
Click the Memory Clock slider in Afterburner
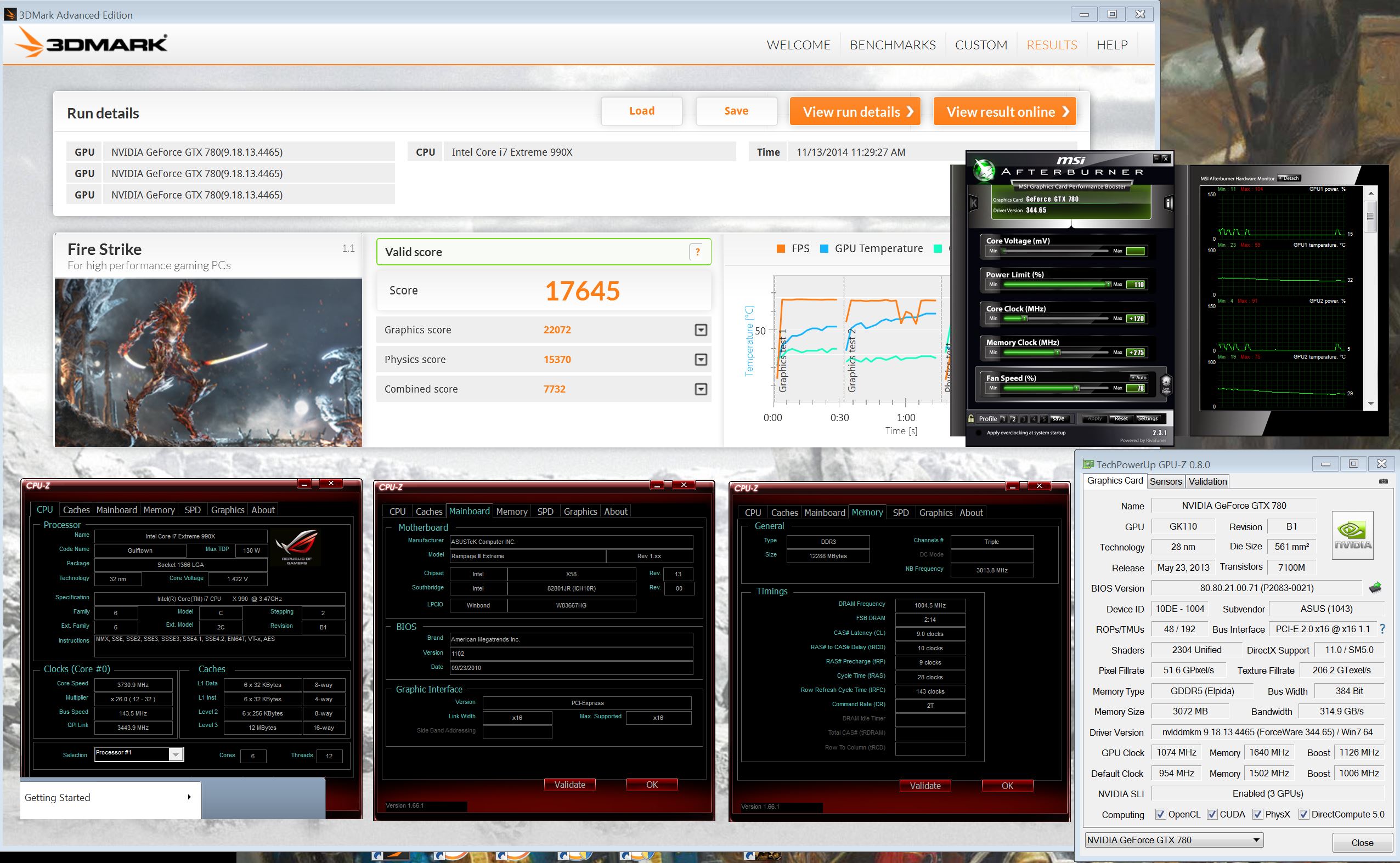click(1056, 352)
